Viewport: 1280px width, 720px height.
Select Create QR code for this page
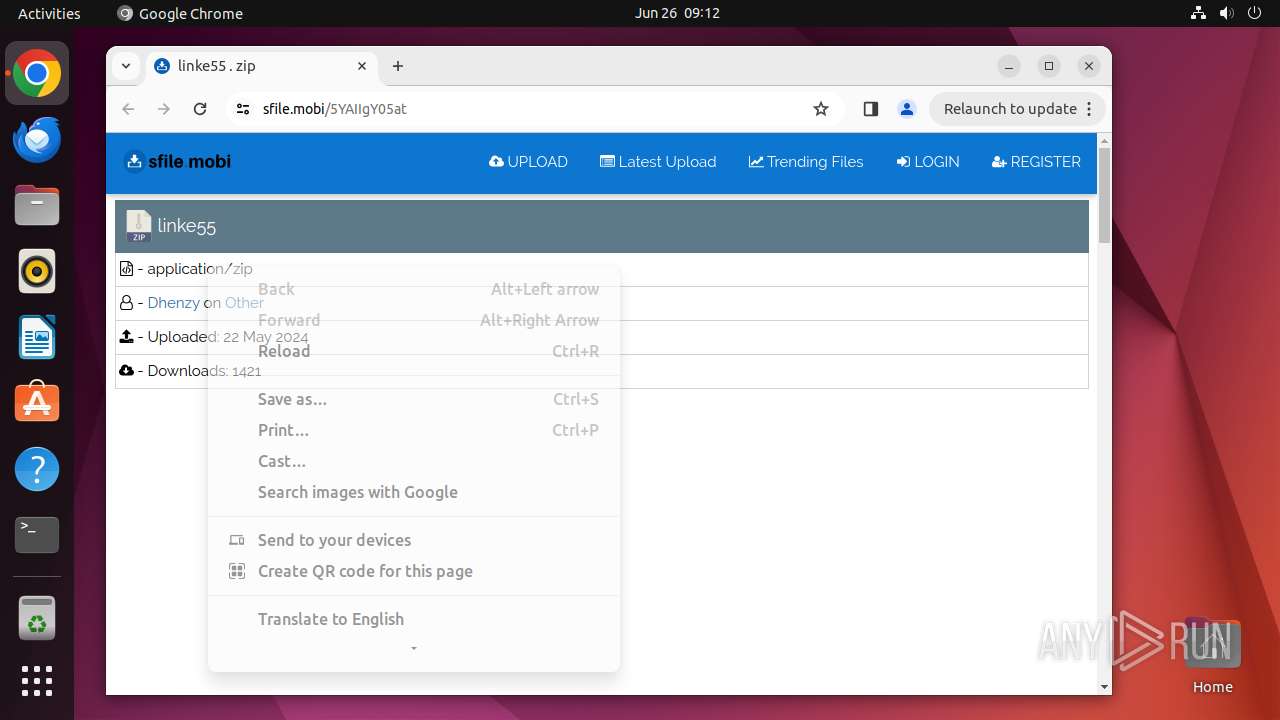pos(414,571)
